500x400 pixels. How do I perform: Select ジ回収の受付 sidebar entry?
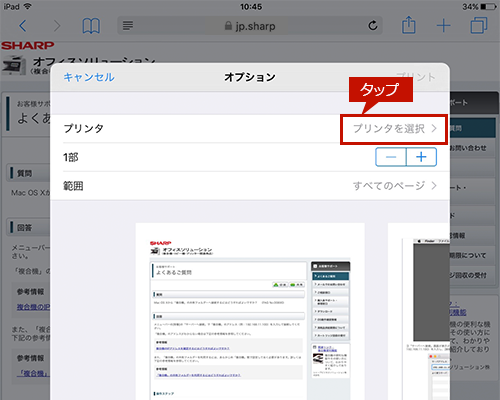(468, 275)
